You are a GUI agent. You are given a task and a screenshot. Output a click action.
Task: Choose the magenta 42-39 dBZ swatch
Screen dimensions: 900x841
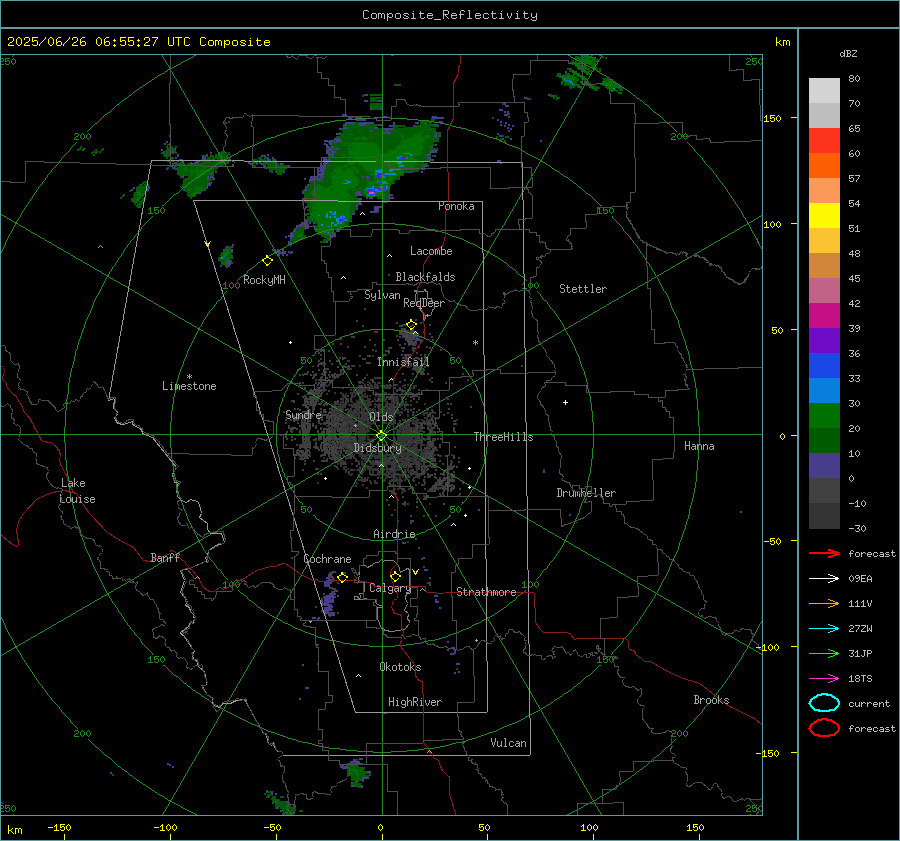[x=824, y=316]
